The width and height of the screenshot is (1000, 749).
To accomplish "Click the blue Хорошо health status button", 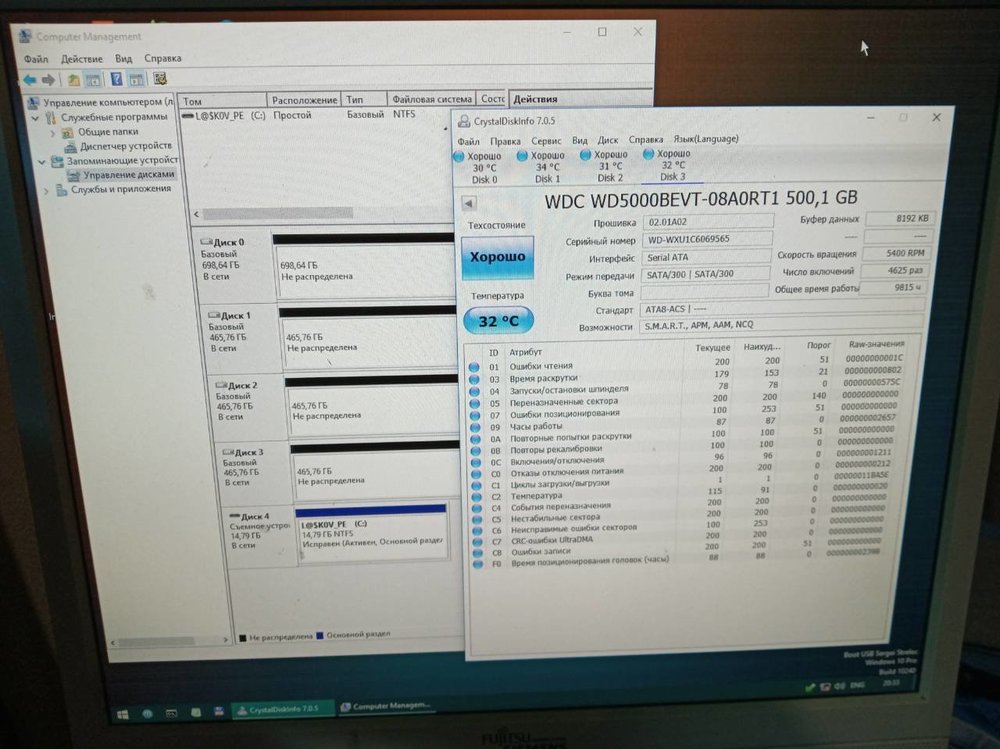I will [x=498, y=258].
